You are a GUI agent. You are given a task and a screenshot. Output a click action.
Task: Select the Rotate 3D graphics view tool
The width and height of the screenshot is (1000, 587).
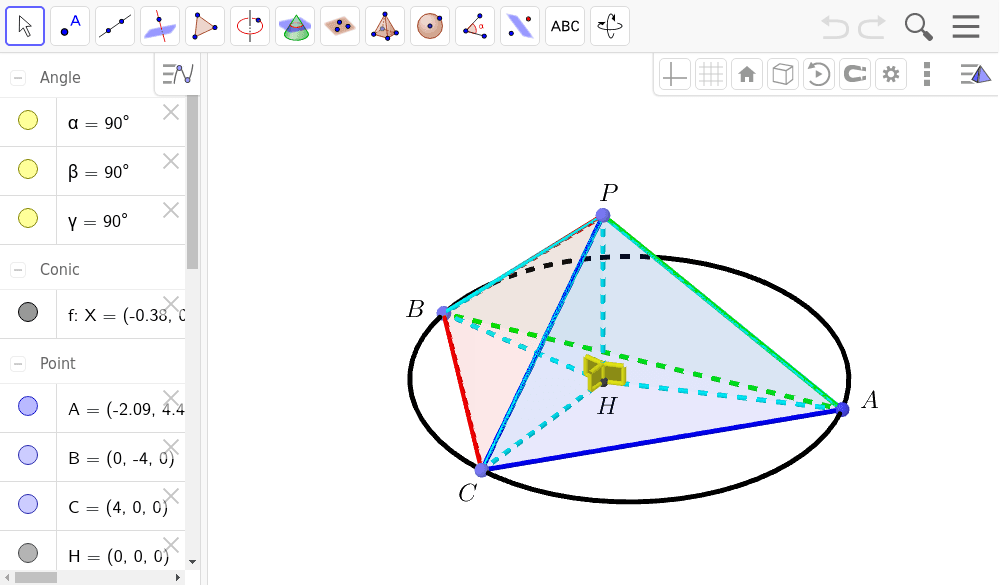610,26
